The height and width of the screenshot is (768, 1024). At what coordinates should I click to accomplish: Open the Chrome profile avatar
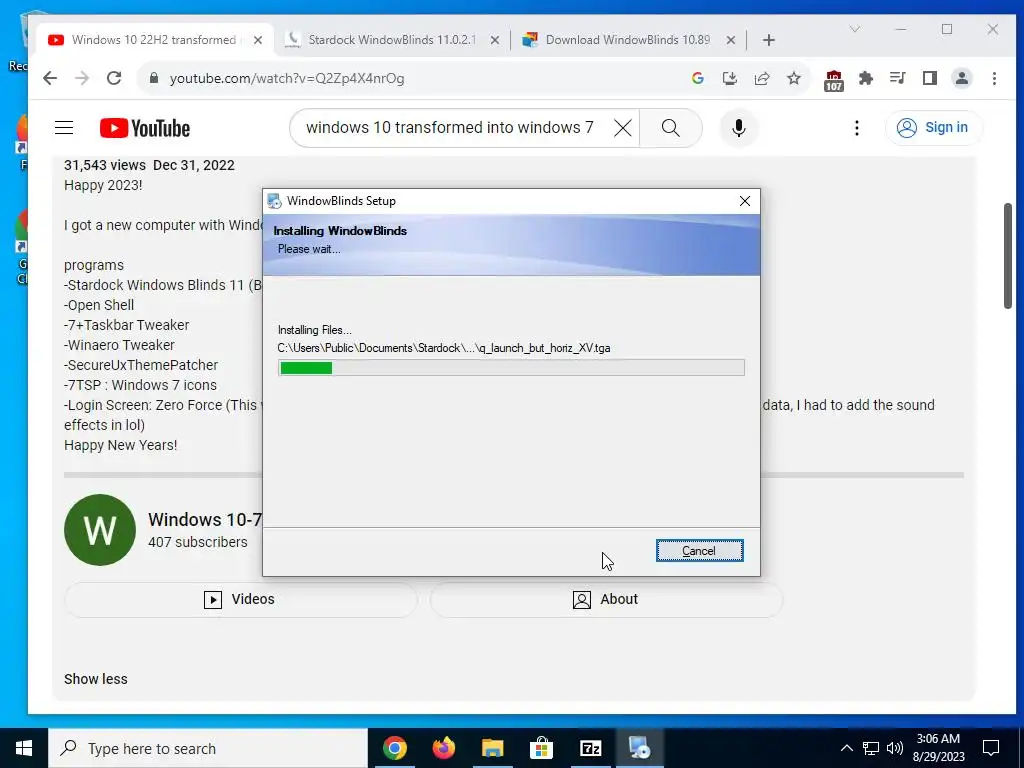961,78
